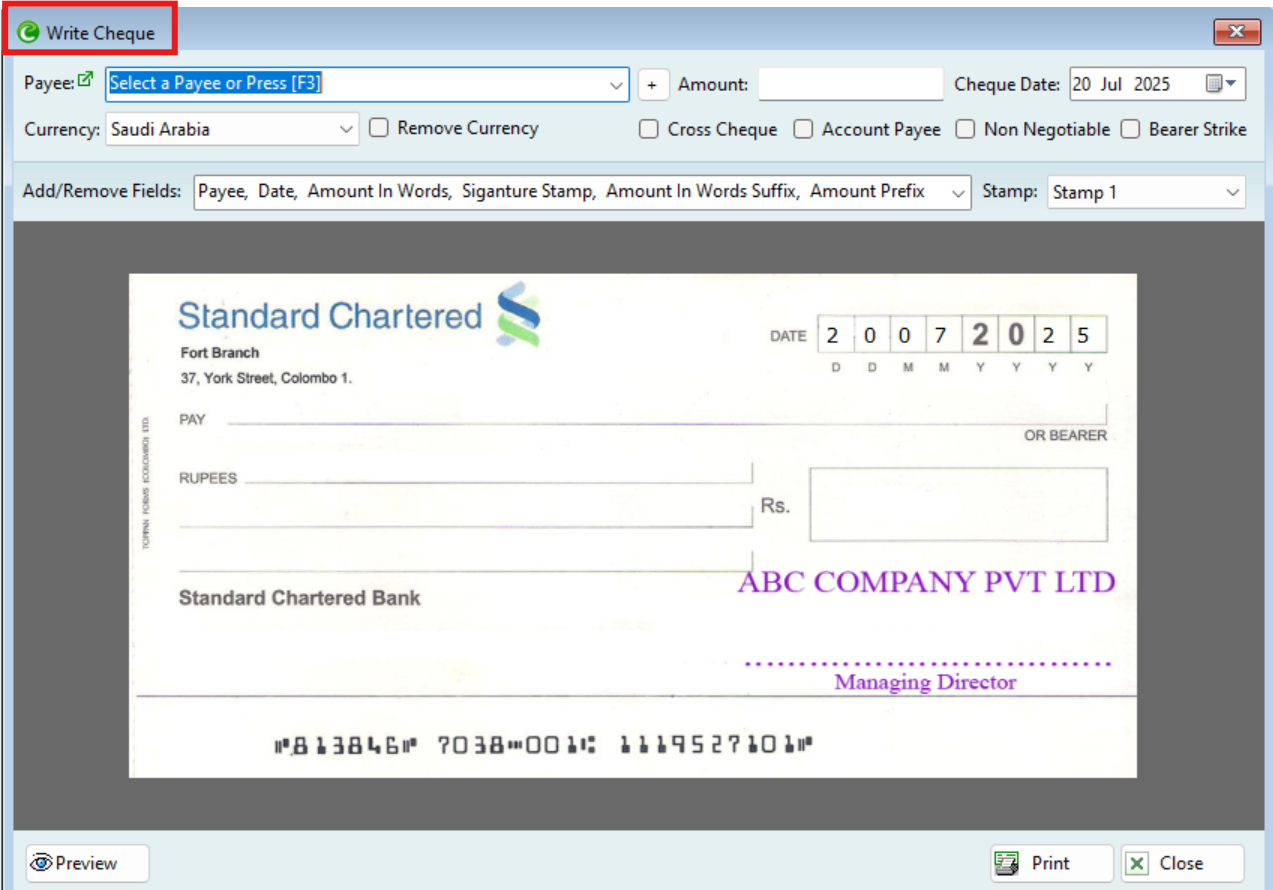Click the Cheque Date field value

[1136, 85]
